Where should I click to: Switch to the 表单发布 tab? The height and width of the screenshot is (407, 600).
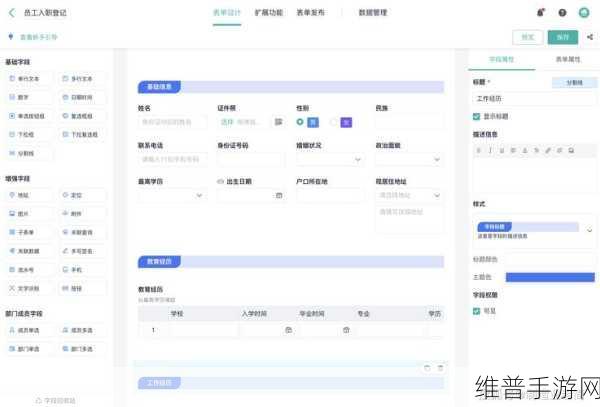(x=310, y=13)
